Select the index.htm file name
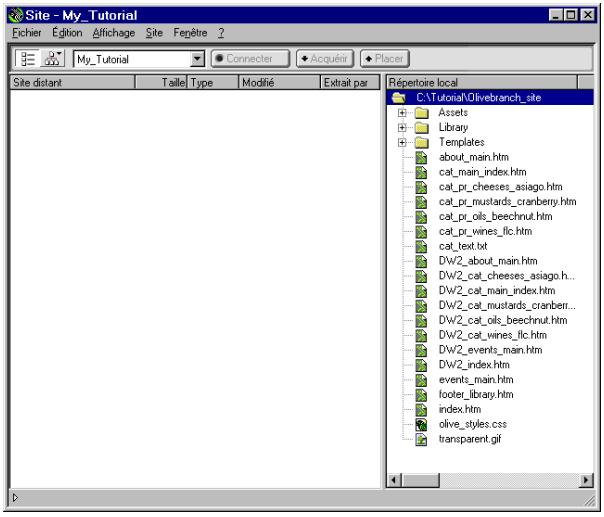The height and width of the screenshot is (517, 604). (x=460, y=410)
